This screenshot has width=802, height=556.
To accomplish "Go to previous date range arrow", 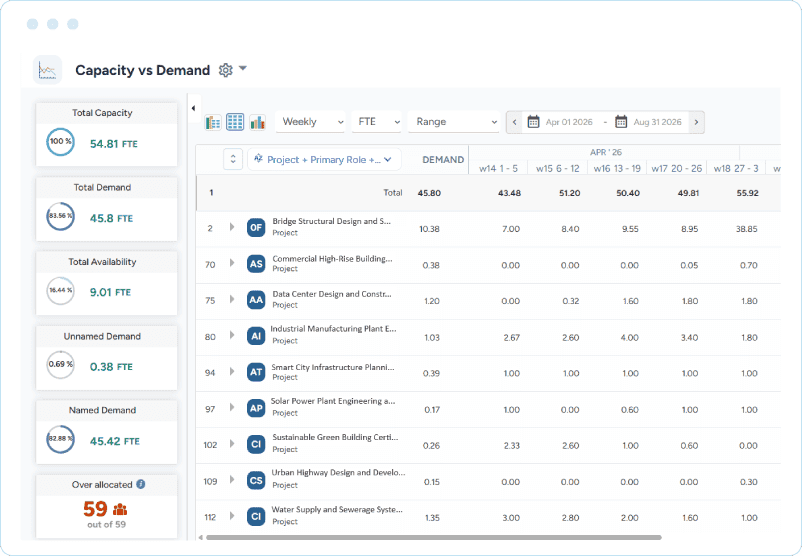I will click(515, 122).
